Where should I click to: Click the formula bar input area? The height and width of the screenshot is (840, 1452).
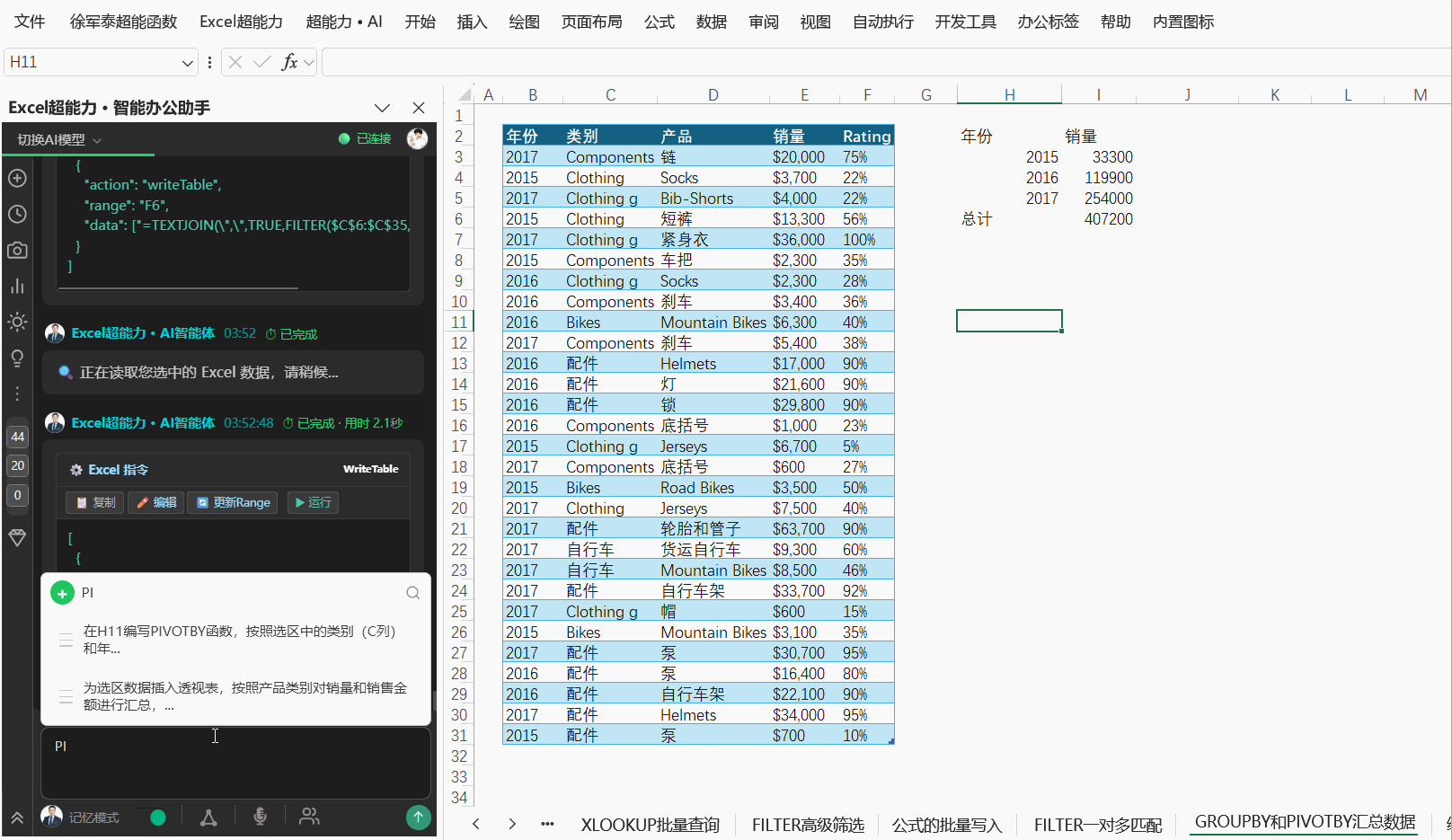point(886,62)
